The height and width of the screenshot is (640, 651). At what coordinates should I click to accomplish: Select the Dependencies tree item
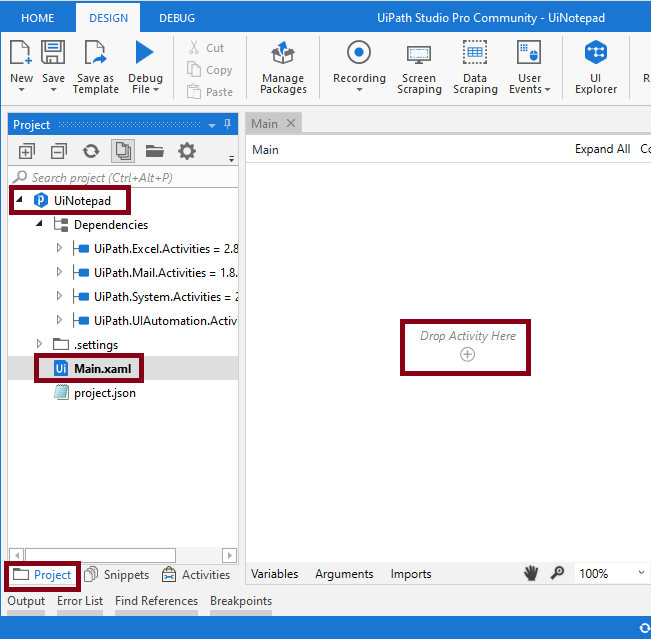[x=110, y=225]
